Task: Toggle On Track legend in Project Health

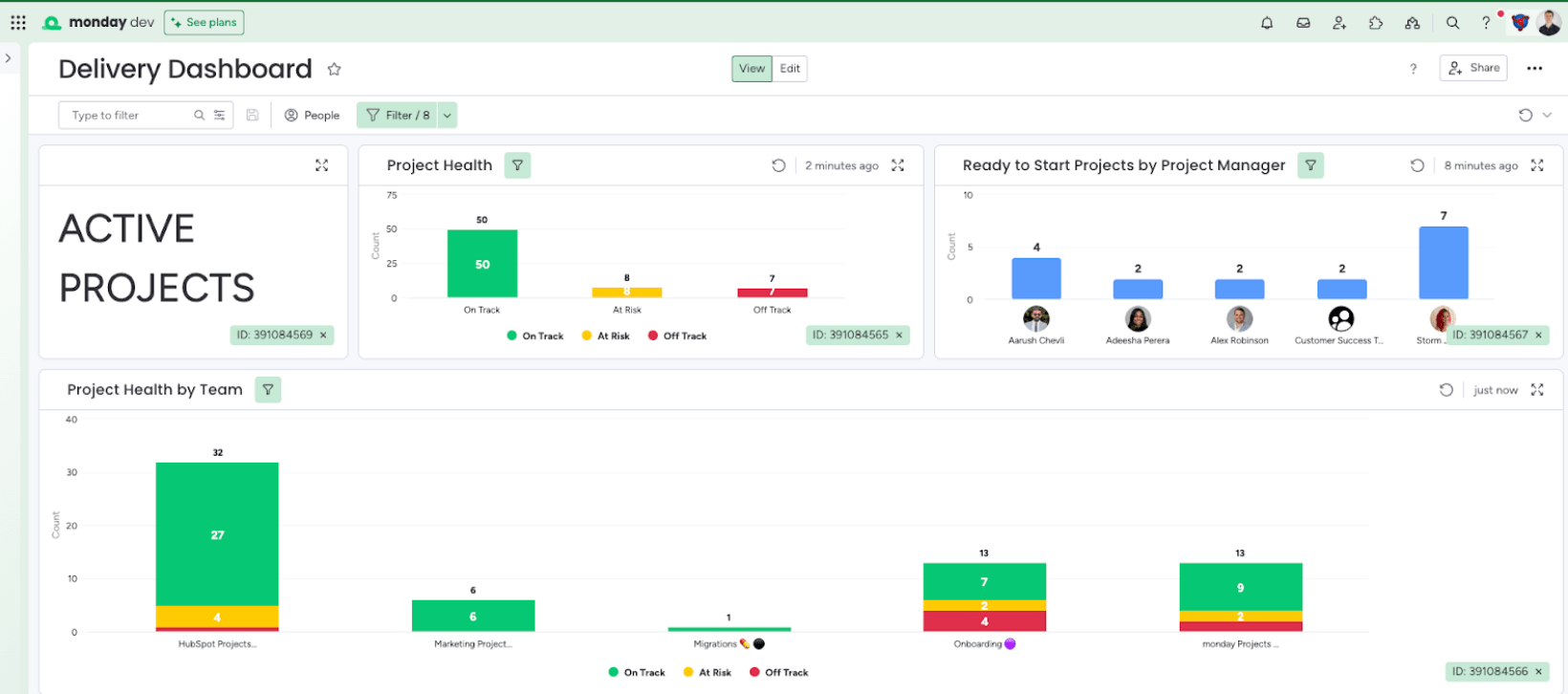Action: pyautogui.click(x=535, y=336)
